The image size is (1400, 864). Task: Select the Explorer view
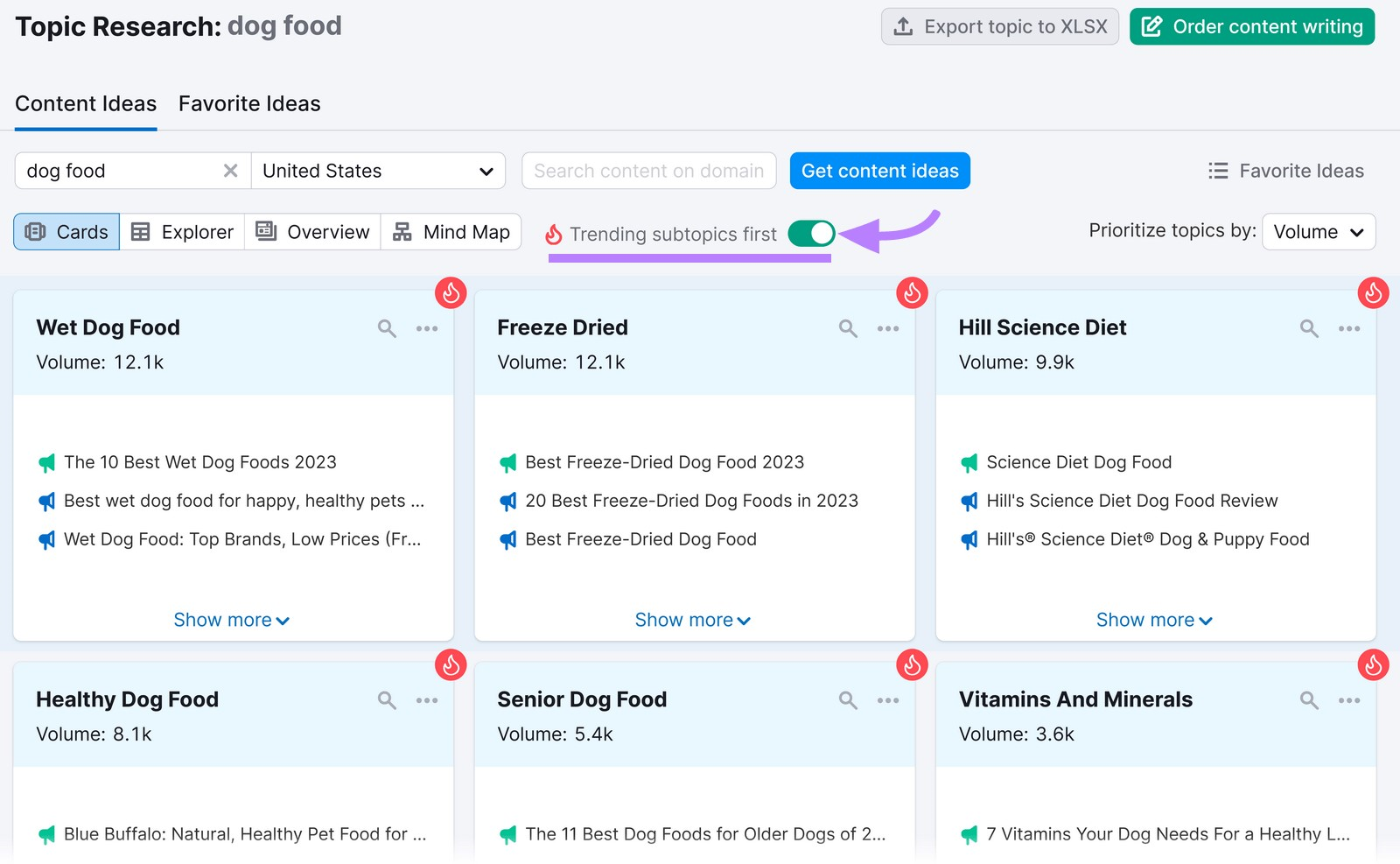point(183,232)
